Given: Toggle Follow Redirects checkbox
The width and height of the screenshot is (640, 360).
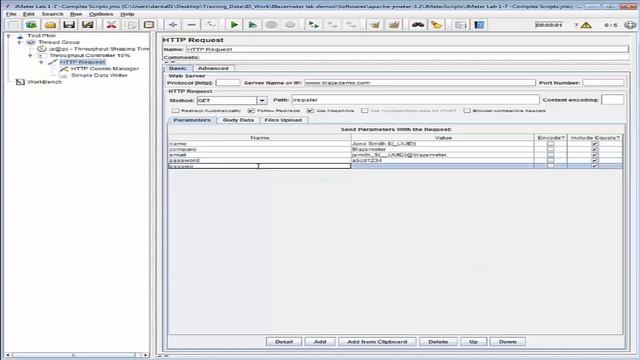Looking at the screenshot, I should (251, 111).
